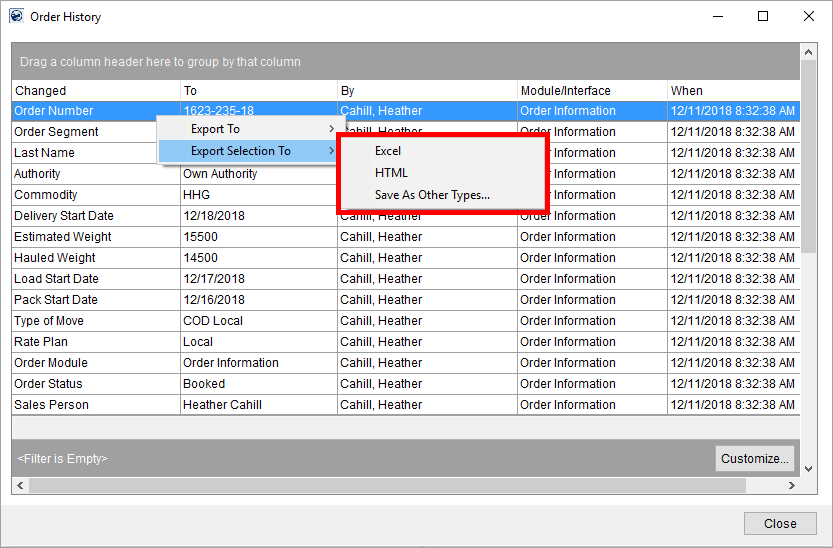Click the Order History window icon
Image resolution: width=833 pixels, height=548 pixels.
16,17
